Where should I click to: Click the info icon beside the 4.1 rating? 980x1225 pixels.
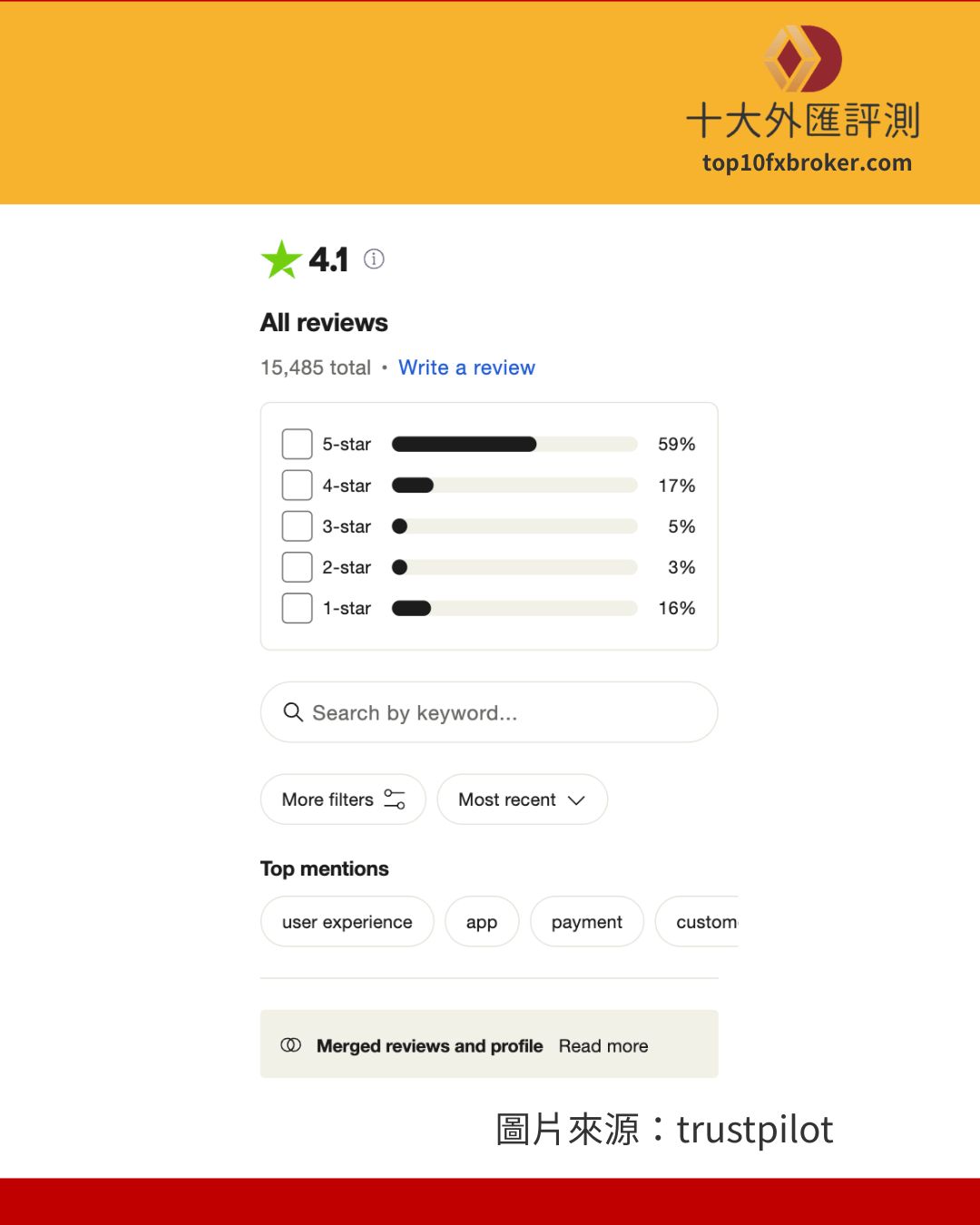tap(374, 260)
